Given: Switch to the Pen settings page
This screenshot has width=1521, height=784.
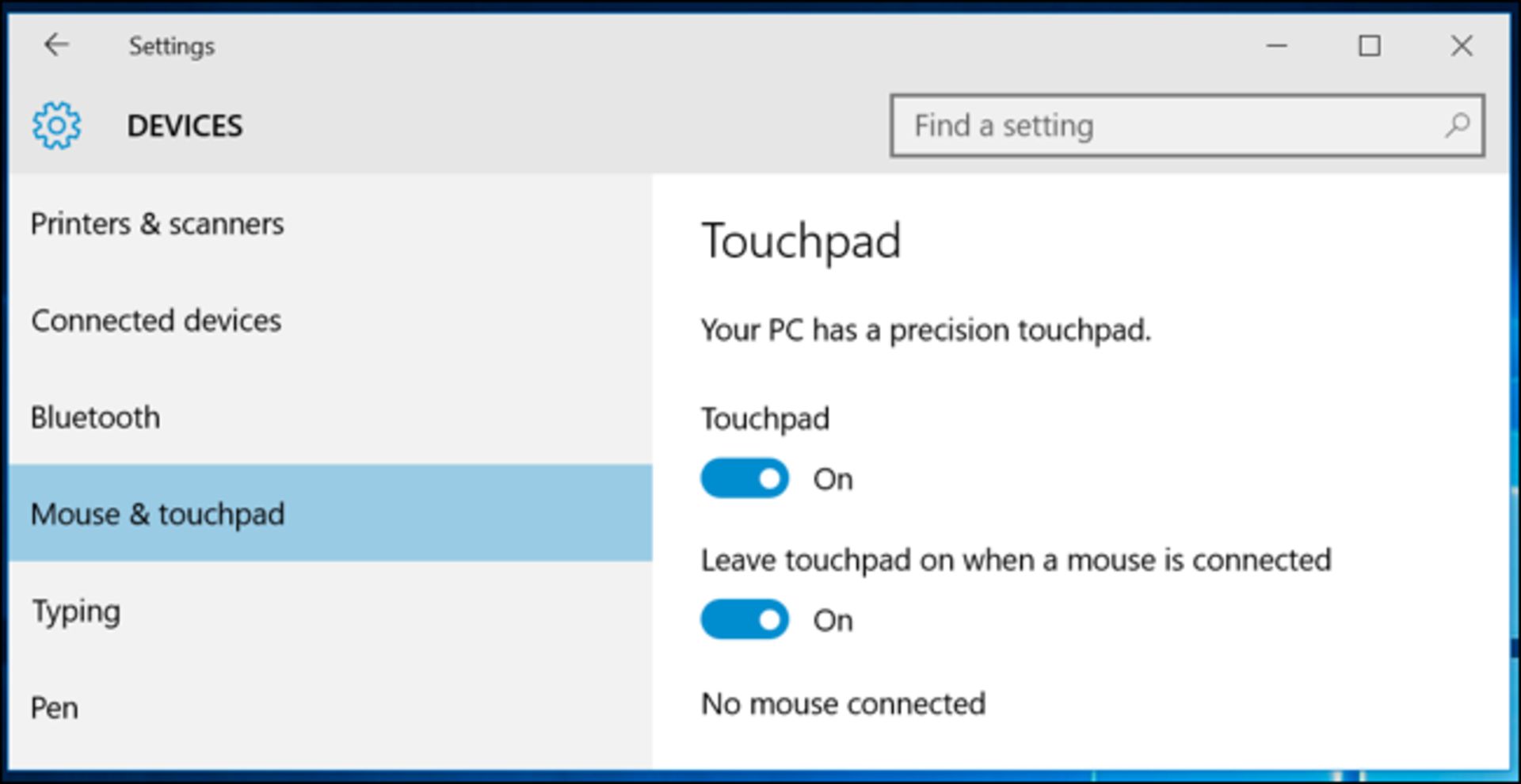Looking at the screenshot, I should coord(54,707).
